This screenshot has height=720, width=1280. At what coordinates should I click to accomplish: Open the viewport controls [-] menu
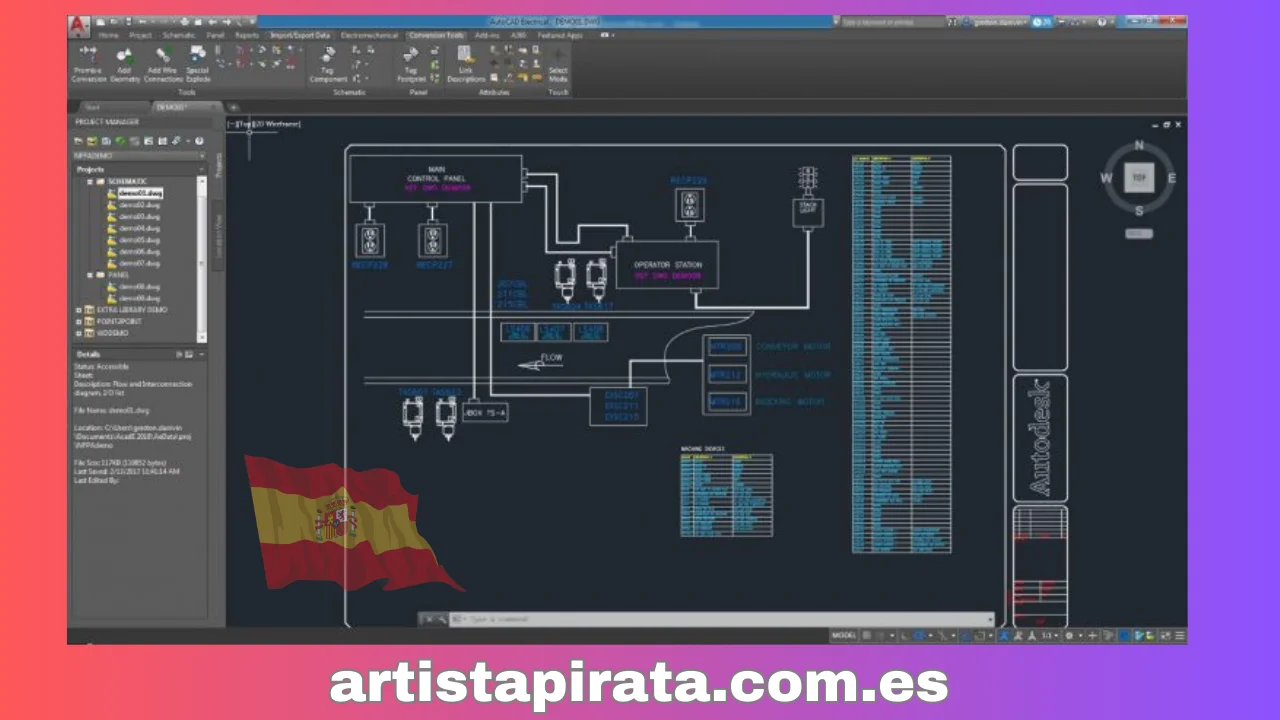[231, 124]
